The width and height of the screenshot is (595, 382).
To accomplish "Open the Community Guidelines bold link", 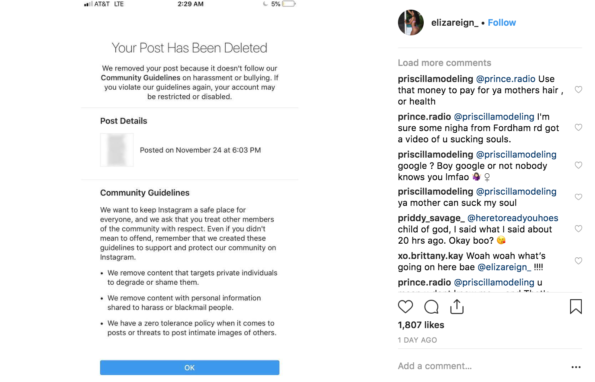I will pyautogui.click(x=140, y=78).
